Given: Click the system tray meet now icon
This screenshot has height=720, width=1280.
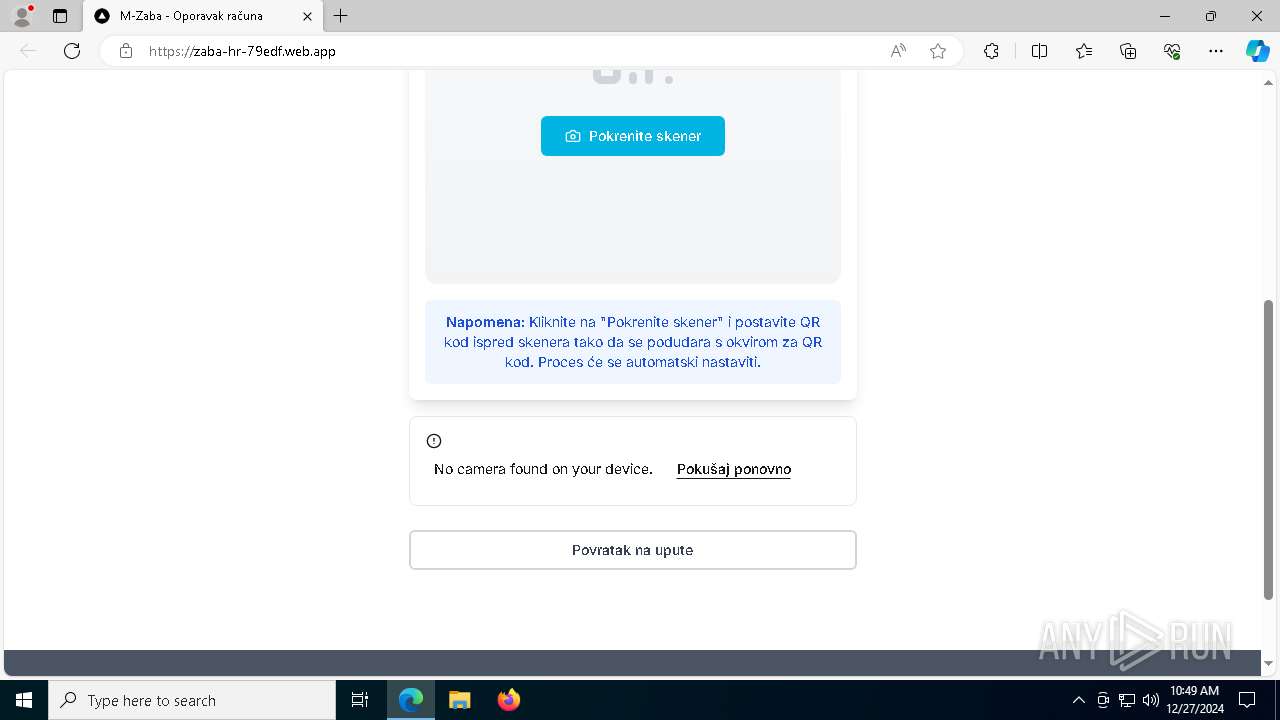Looking at the screenshot, I should coord(1103,700).
